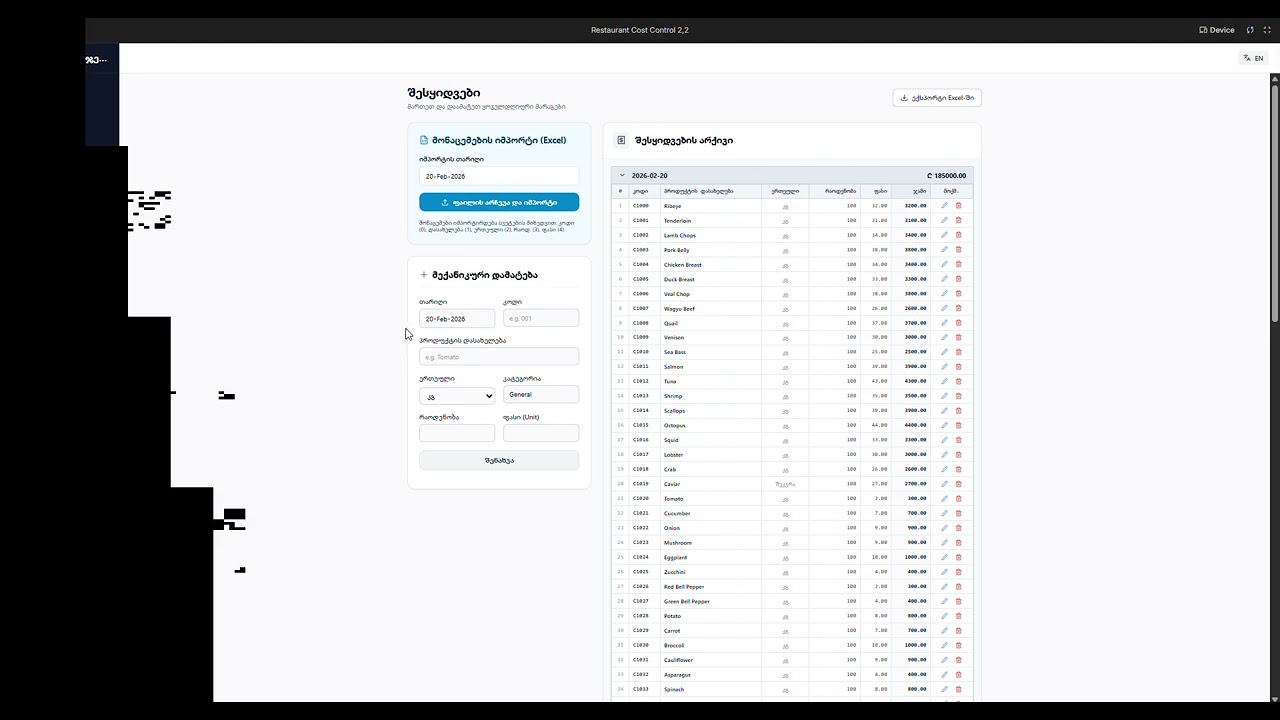The image size is (1280, 720).
Task: Delete the Spinach row
Action: click(x=958, y=689)
